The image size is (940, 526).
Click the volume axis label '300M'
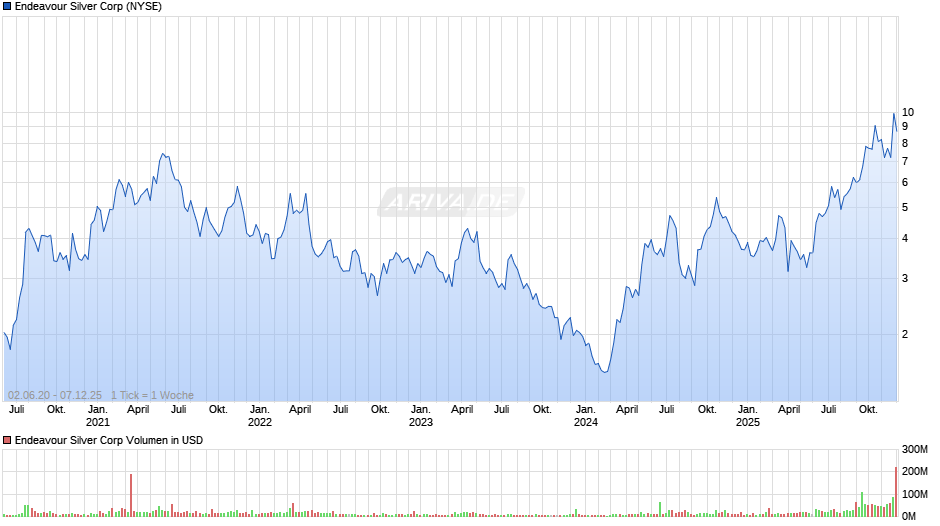915,449
